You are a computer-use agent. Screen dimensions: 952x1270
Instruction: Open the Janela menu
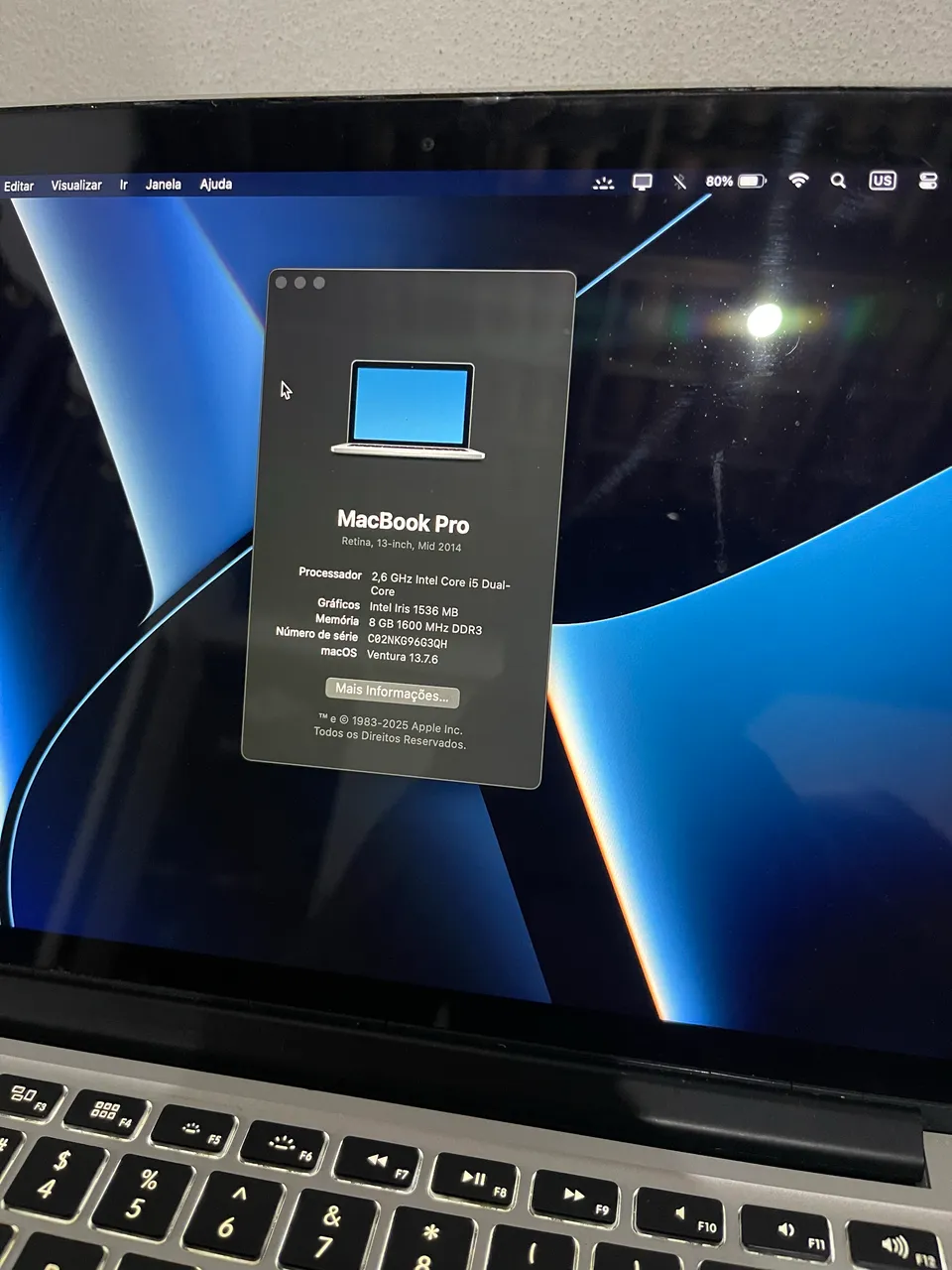(164, 184)
